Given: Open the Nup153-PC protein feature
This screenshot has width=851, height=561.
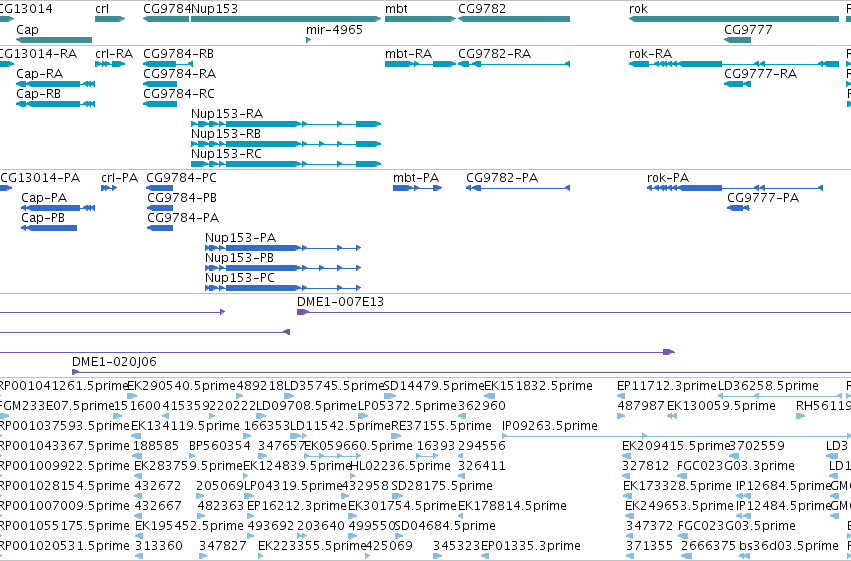Looking at the screenshot, I should coord(283,288).
